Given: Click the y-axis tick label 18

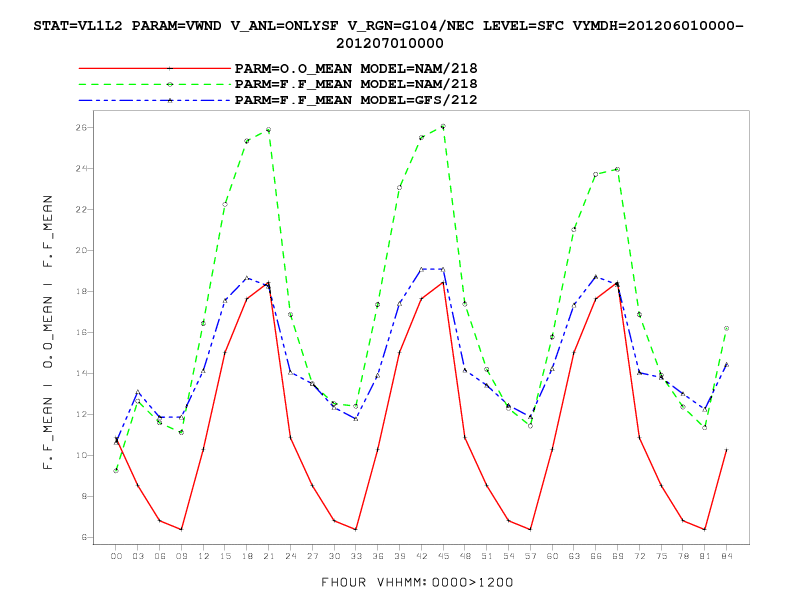Looking at the screenshot, I should coord(81,291).
